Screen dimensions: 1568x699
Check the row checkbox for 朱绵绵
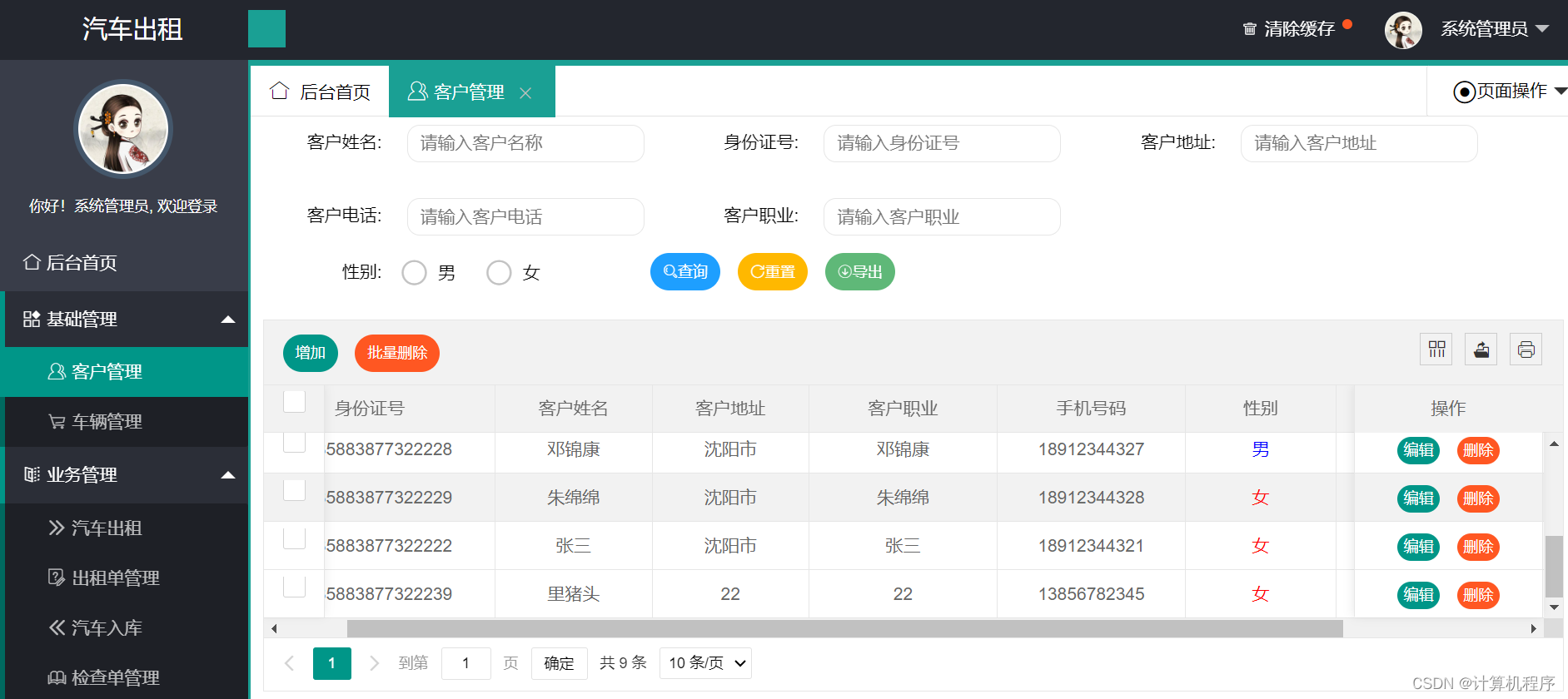(x=295, y=490)
